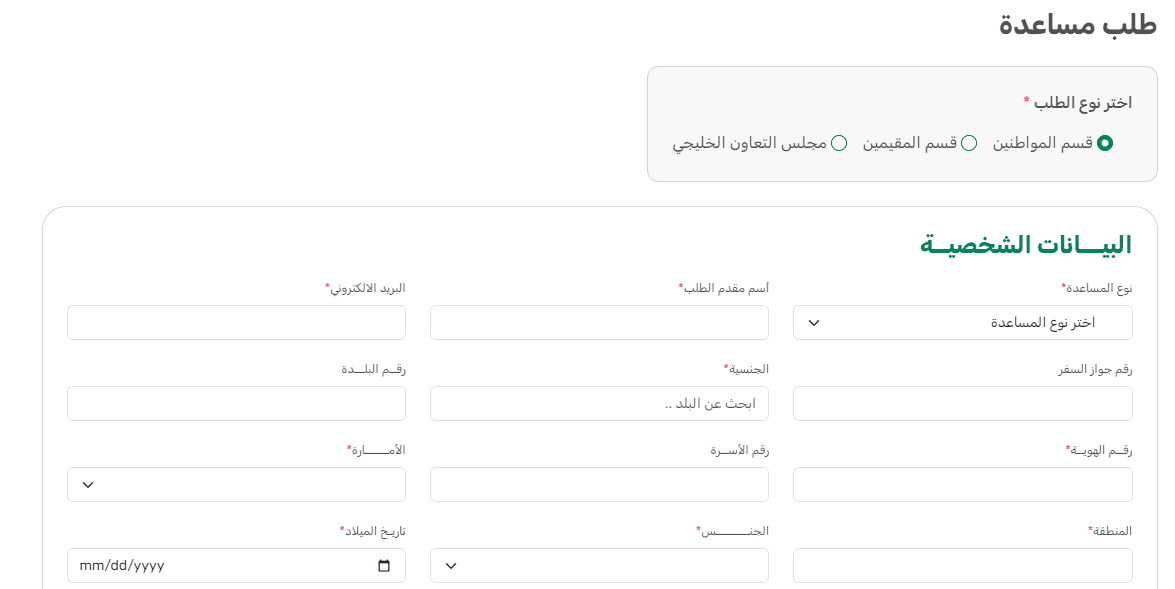The image size is (1175, 589).
Task: Open the اختر نوع المساعدة dropdown
Action: pos(962,323)
